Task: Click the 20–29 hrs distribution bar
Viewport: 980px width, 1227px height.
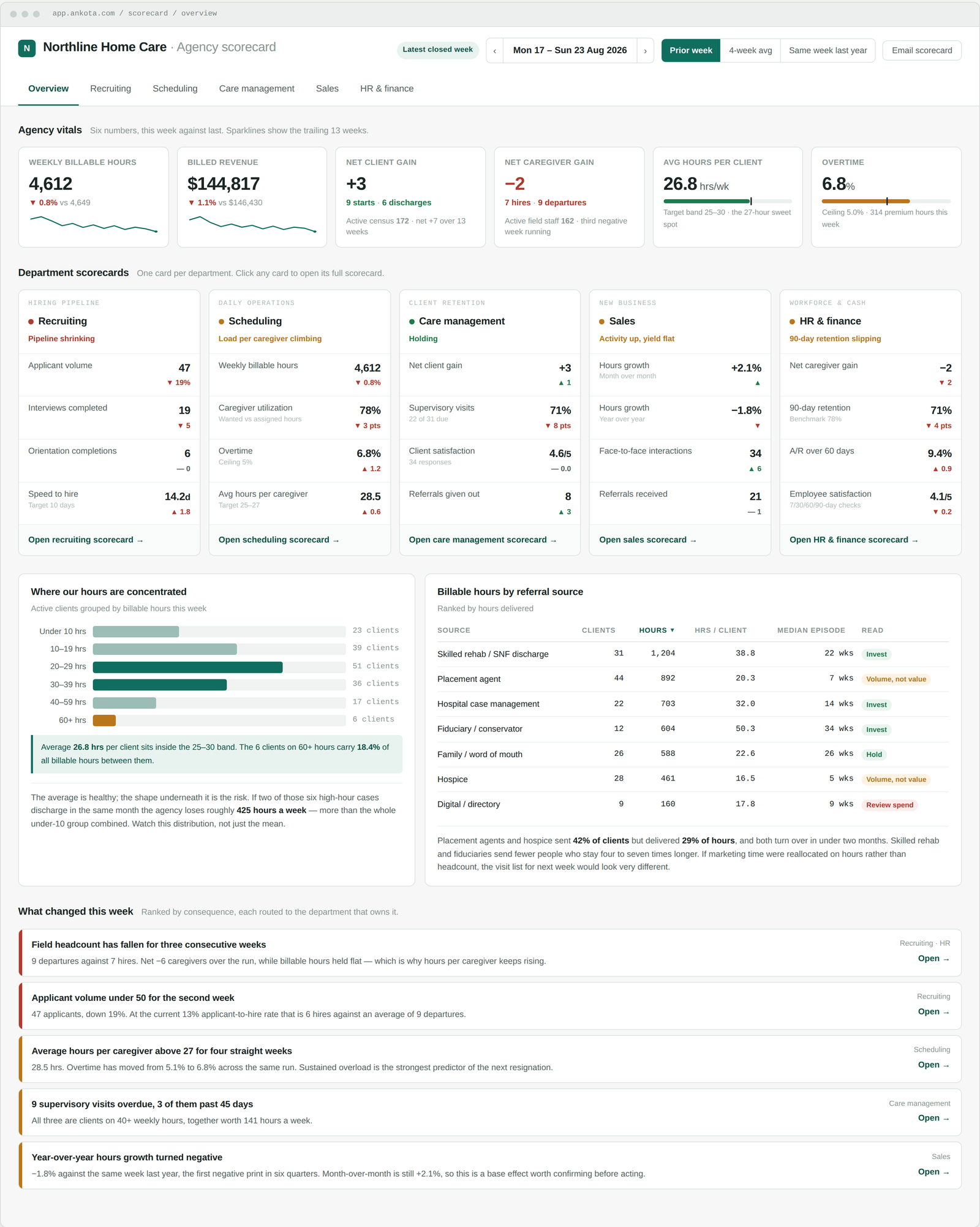Action: click(x=219, y=666)
